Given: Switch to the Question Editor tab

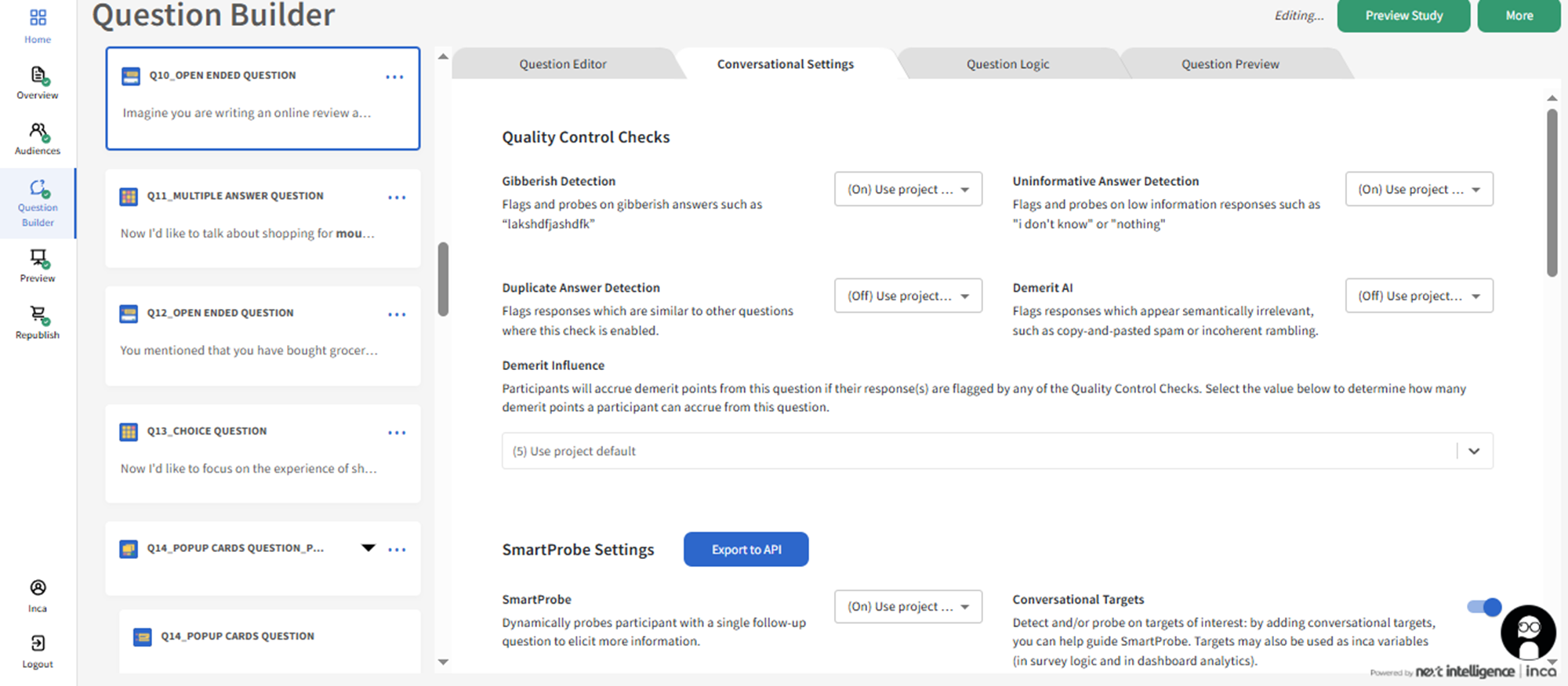Looking at the screenshot, I should (x=562, y=64).
